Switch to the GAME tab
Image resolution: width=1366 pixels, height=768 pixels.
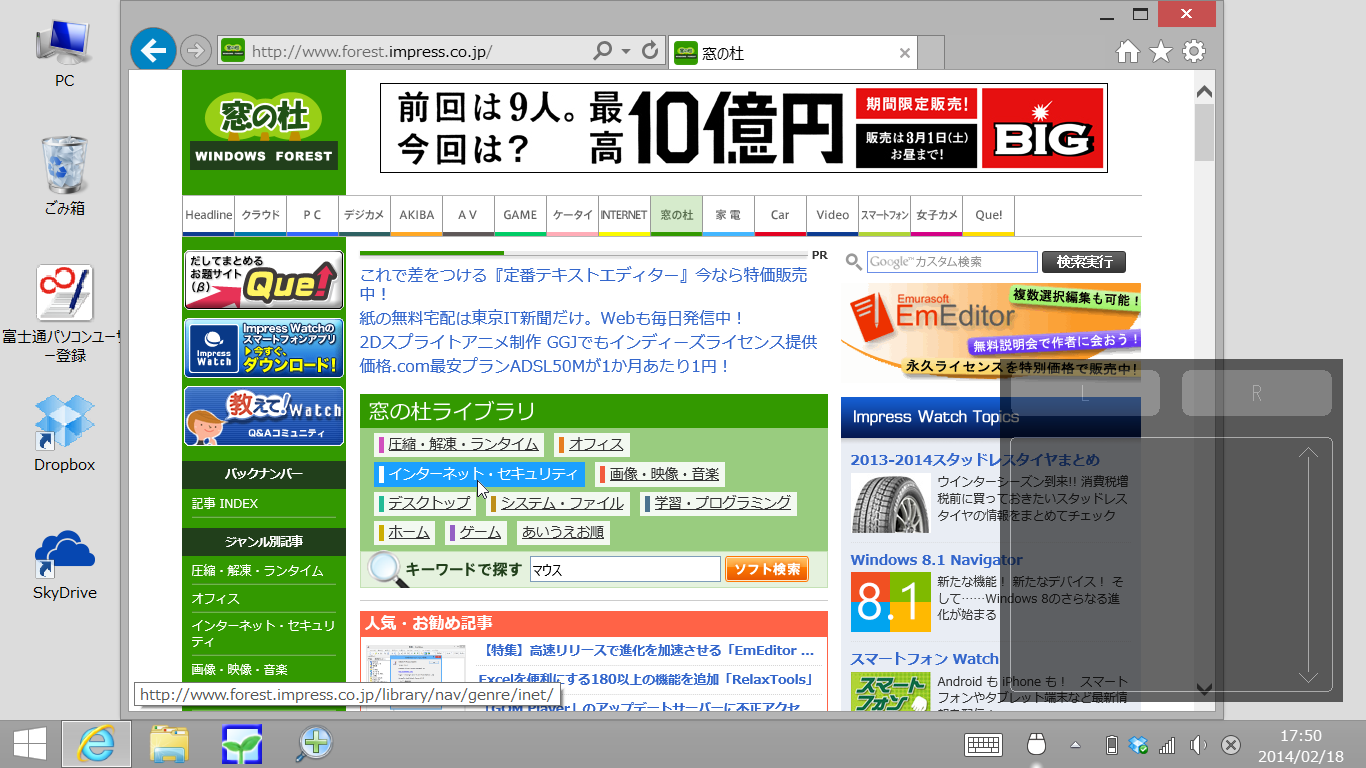pyautogui.click(x=520, y=214)
